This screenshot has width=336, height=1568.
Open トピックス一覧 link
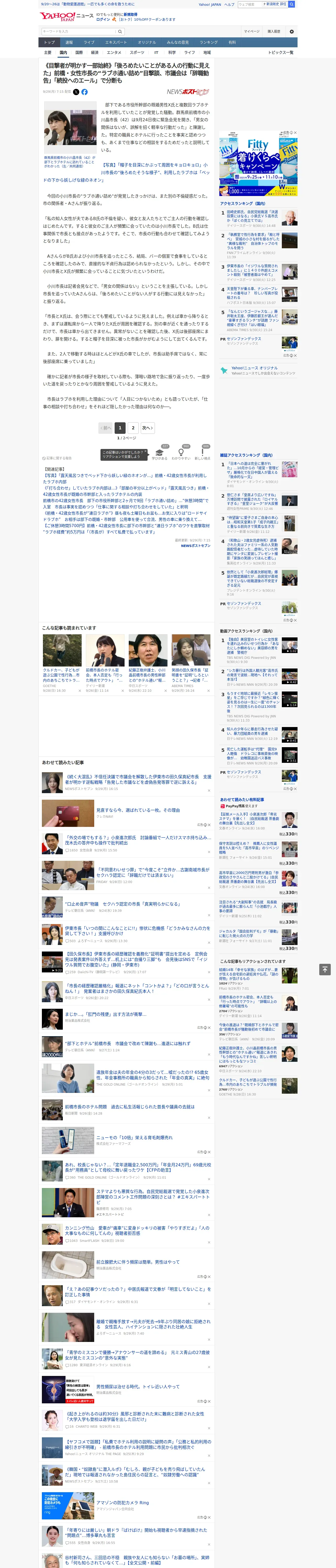pyautogui.click(x=281, y=52)
